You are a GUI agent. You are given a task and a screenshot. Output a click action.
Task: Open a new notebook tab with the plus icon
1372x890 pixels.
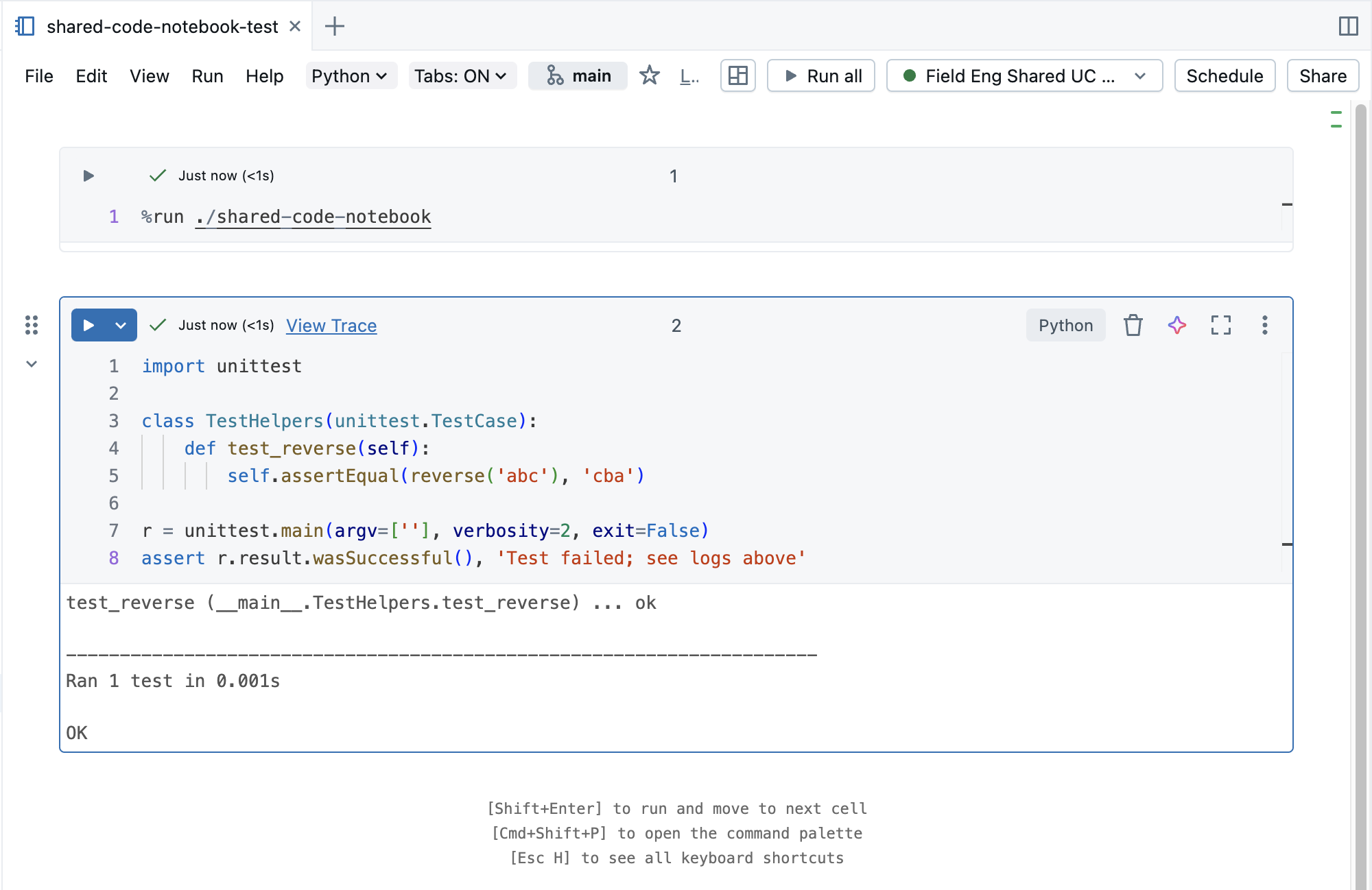point(334,26)
